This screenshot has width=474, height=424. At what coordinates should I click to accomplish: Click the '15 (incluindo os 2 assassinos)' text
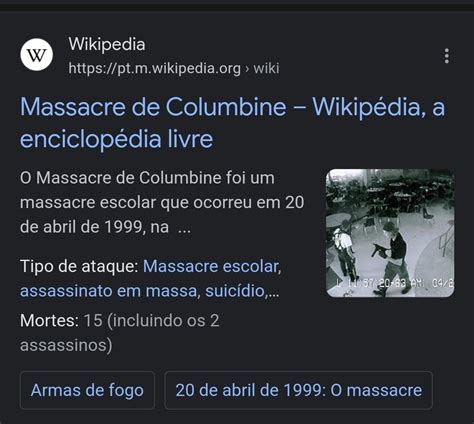[119, 333]
